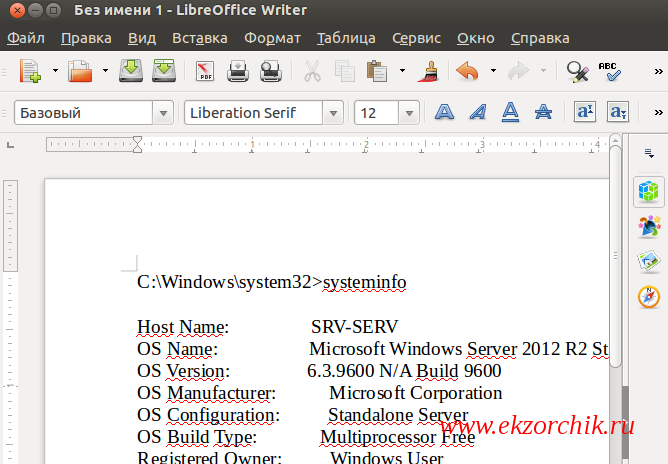
Task: Toggle underline formatting
Action: coord(510,112)
